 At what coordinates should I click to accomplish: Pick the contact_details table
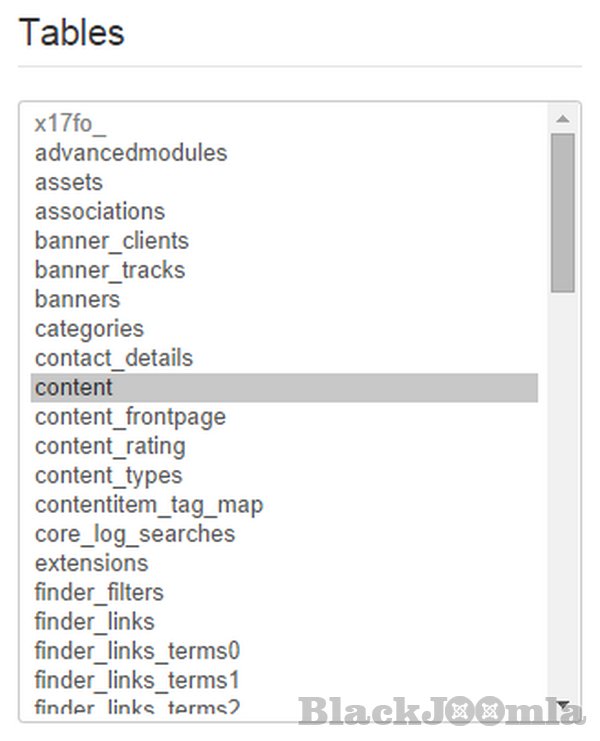coord(114,358)
